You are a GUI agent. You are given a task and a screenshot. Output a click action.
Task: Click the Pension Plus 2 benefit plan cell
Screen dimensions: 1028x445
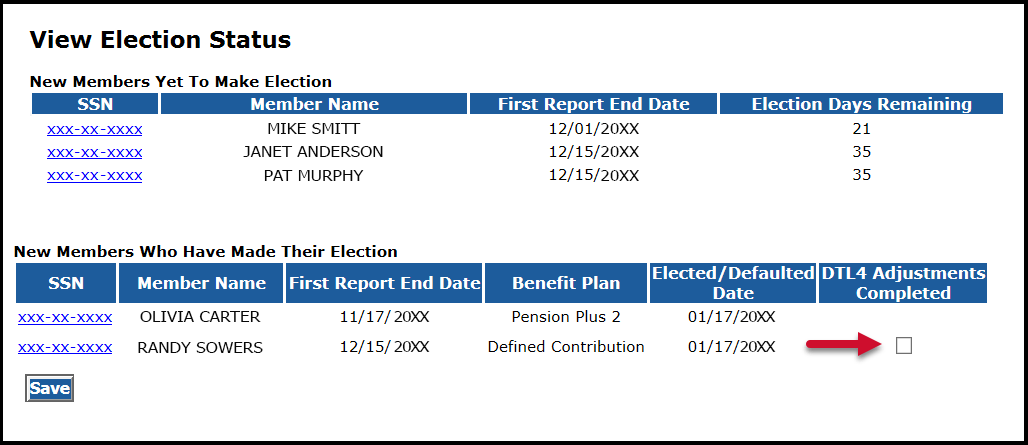tap(566, 317)
